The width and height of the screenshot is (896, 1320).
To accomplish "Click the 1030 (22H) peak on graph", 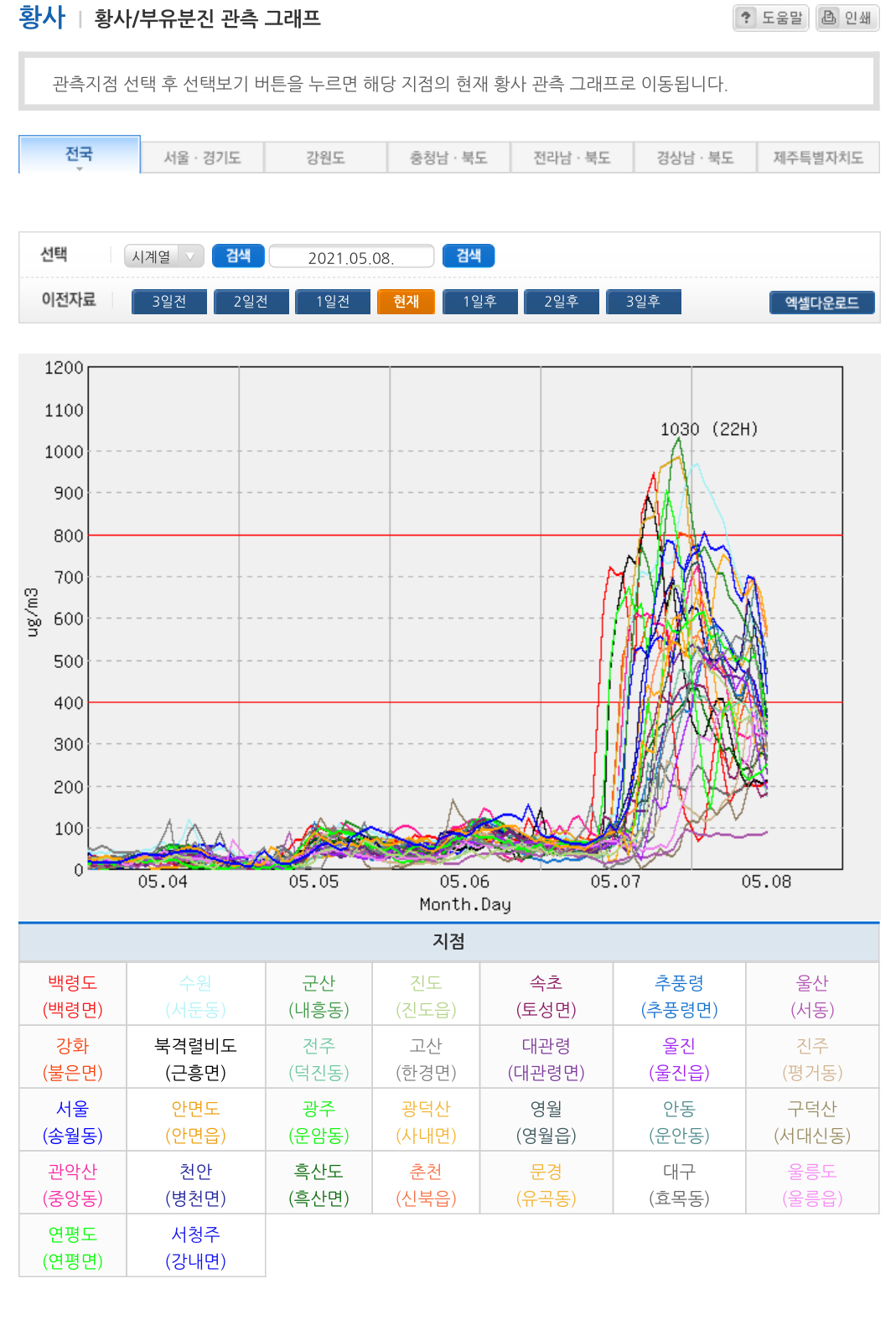I will 678,438.
